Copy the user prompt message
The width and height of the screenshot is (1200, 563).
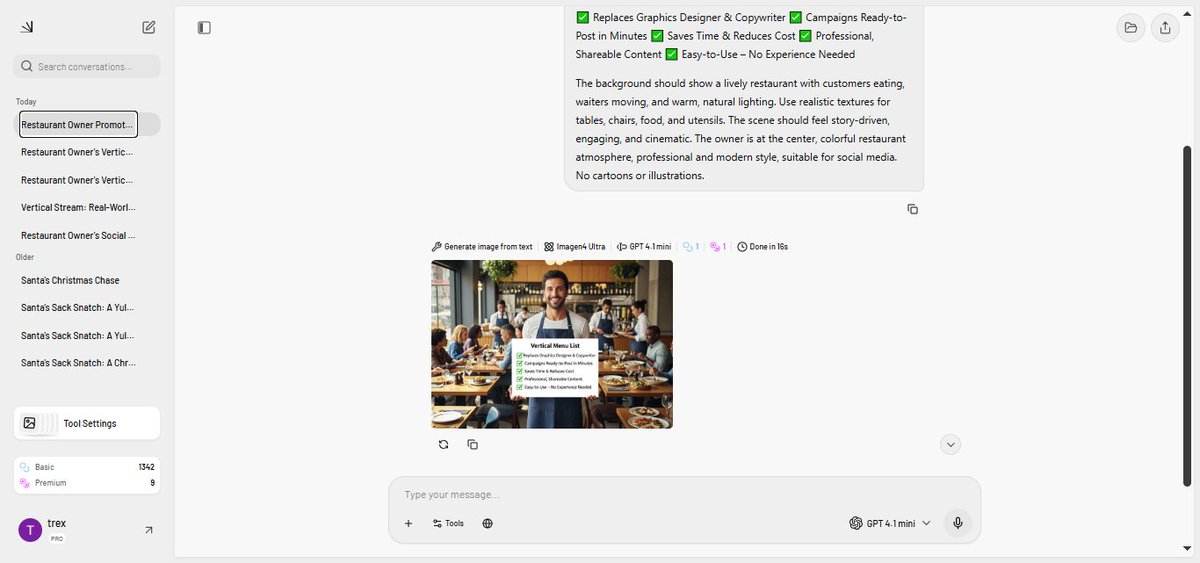(912, 209)
